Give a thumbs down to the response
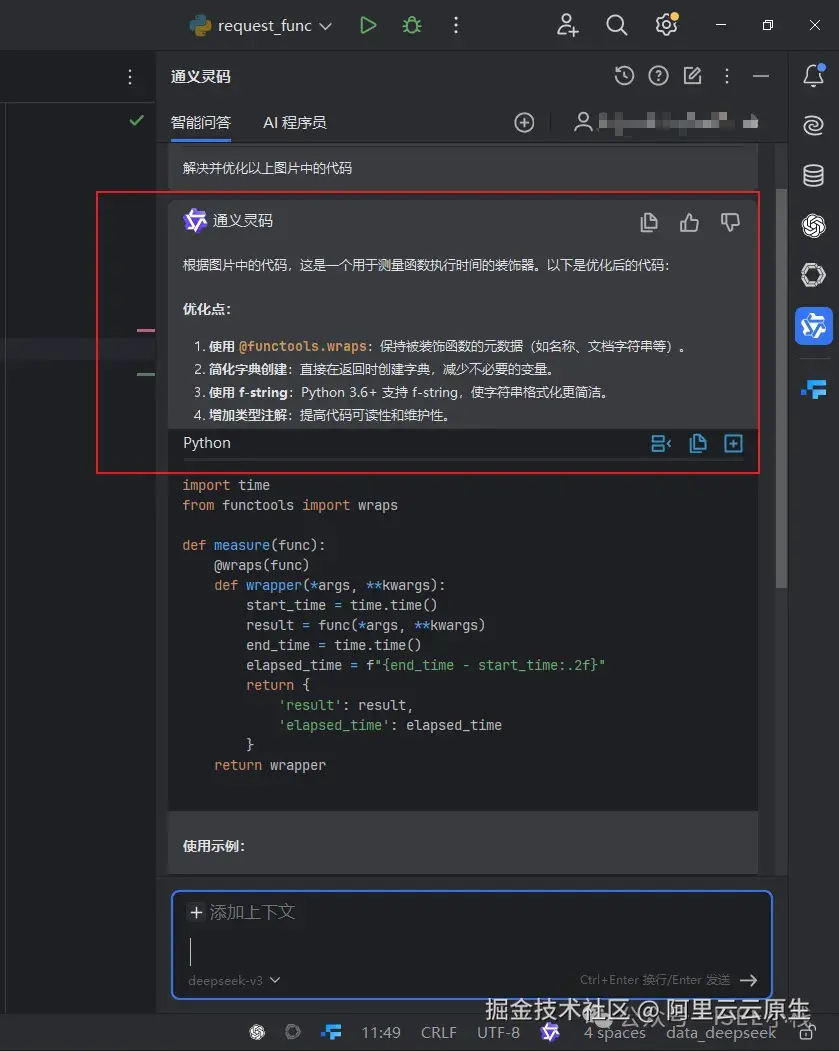 point(730,222)
